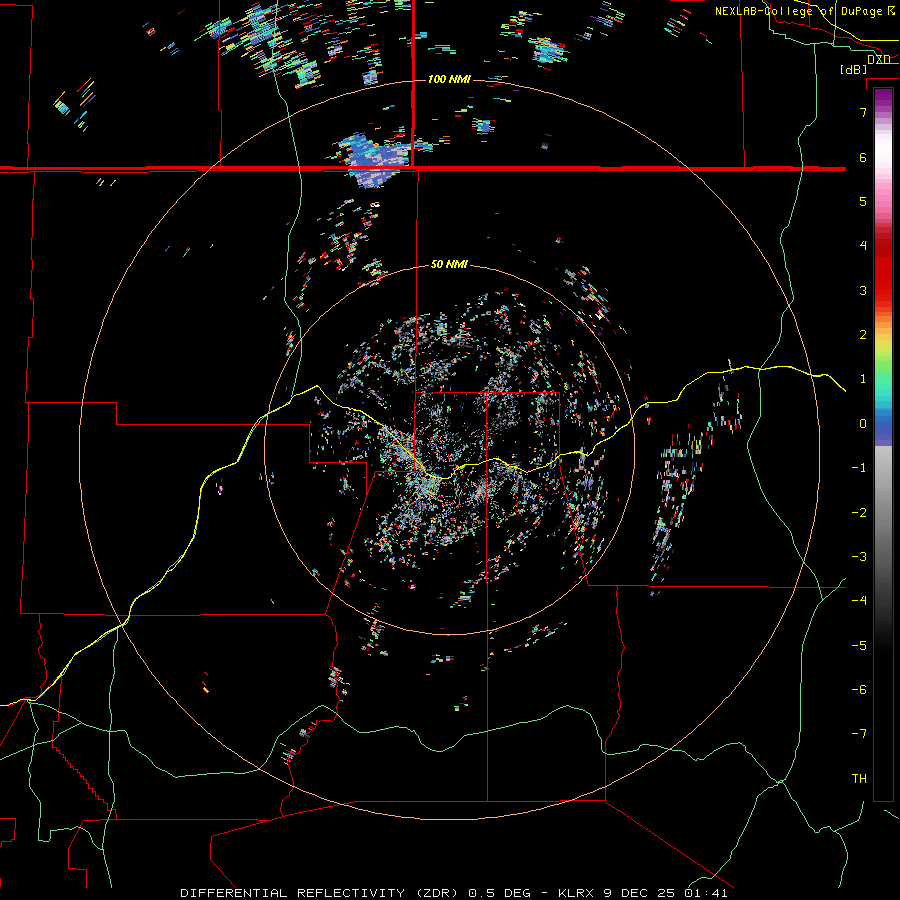The image size is (900, 900).
Task: Click the "TH" threshold label on the scale
Action: [x=859, y=779]
